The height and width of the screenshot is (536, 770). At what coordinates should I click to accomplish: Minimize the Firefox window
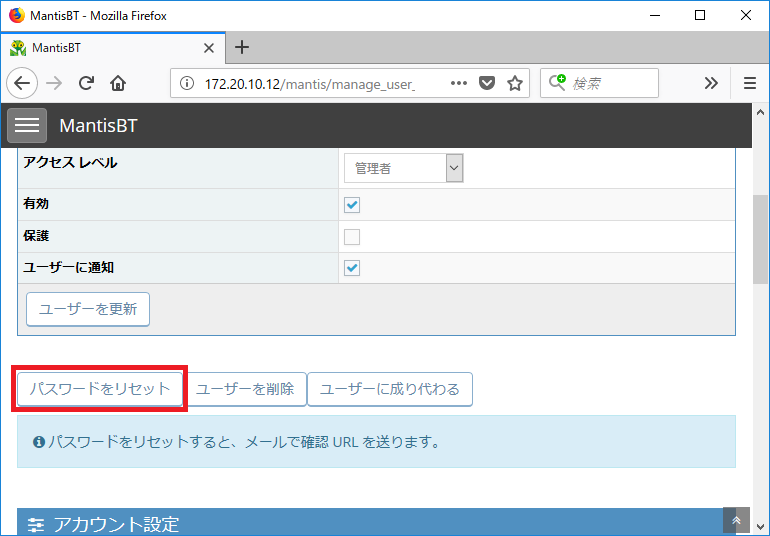(655, 15)
